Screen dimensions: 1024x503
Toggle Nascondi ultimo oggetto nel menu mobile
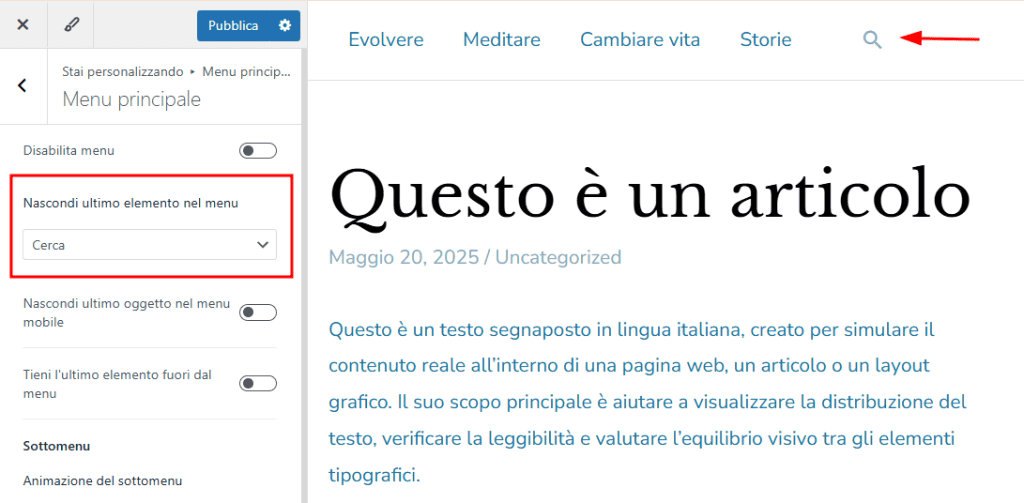click(x=258, y=313)
